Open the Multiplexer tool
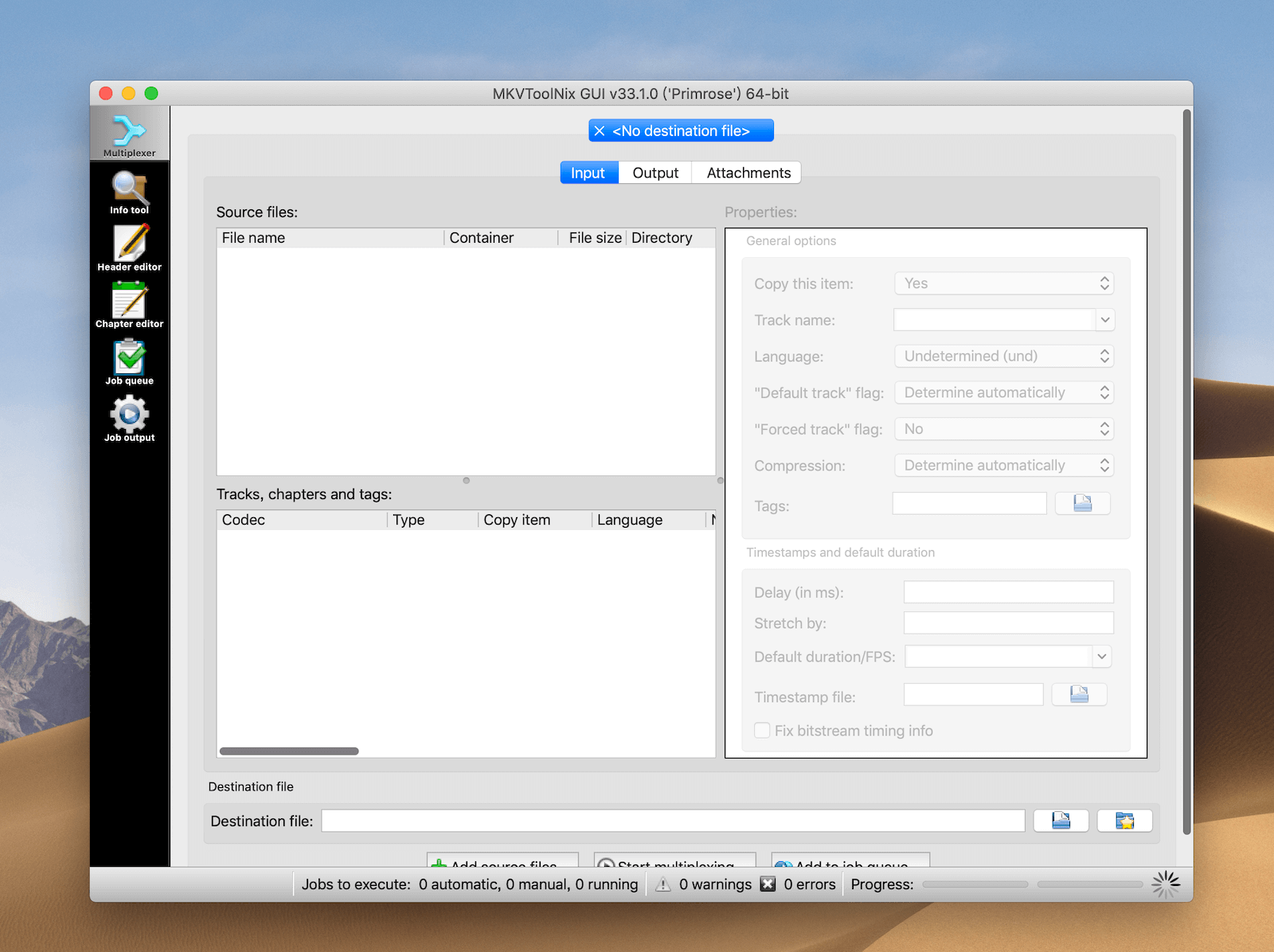Image resolution: width=1274 pixels, height=952 pixels. pyautogui.click(x=129, y=134)
